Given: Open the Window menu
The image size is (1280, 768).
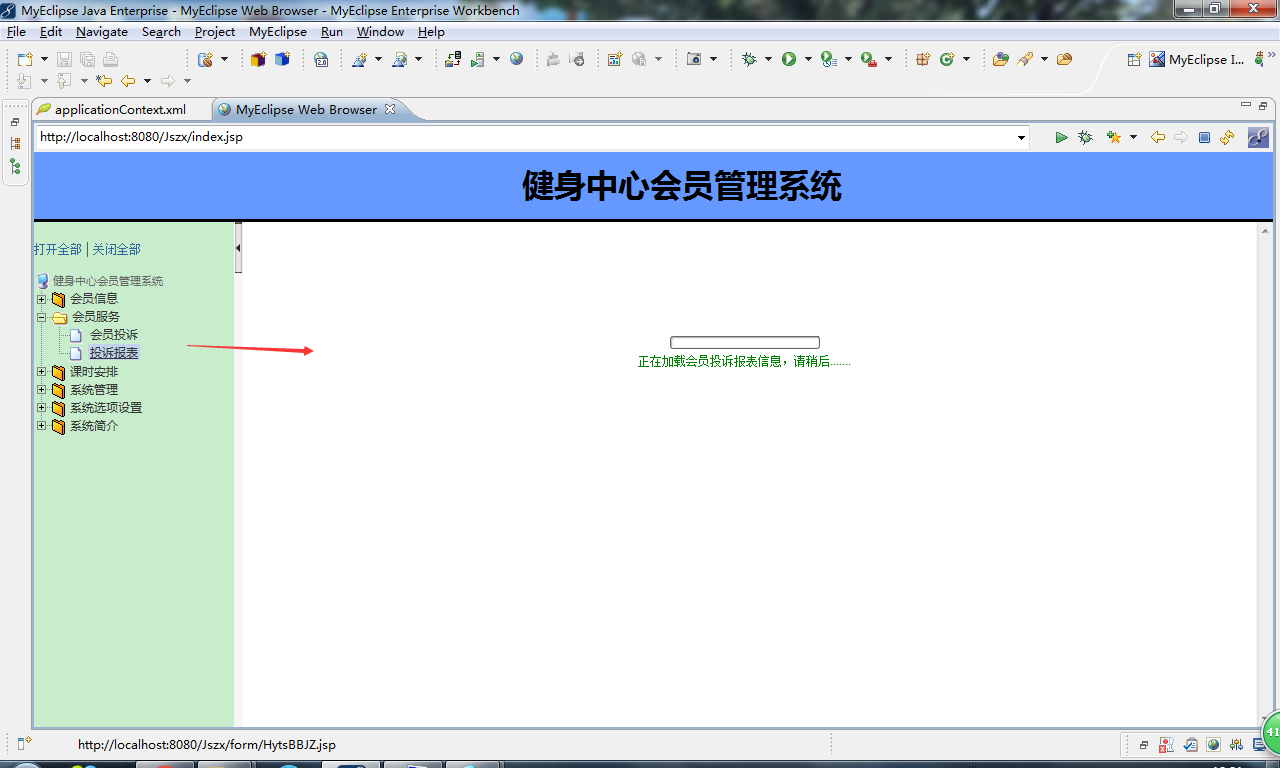Looking at the screenshot, I should coord(380,31).
